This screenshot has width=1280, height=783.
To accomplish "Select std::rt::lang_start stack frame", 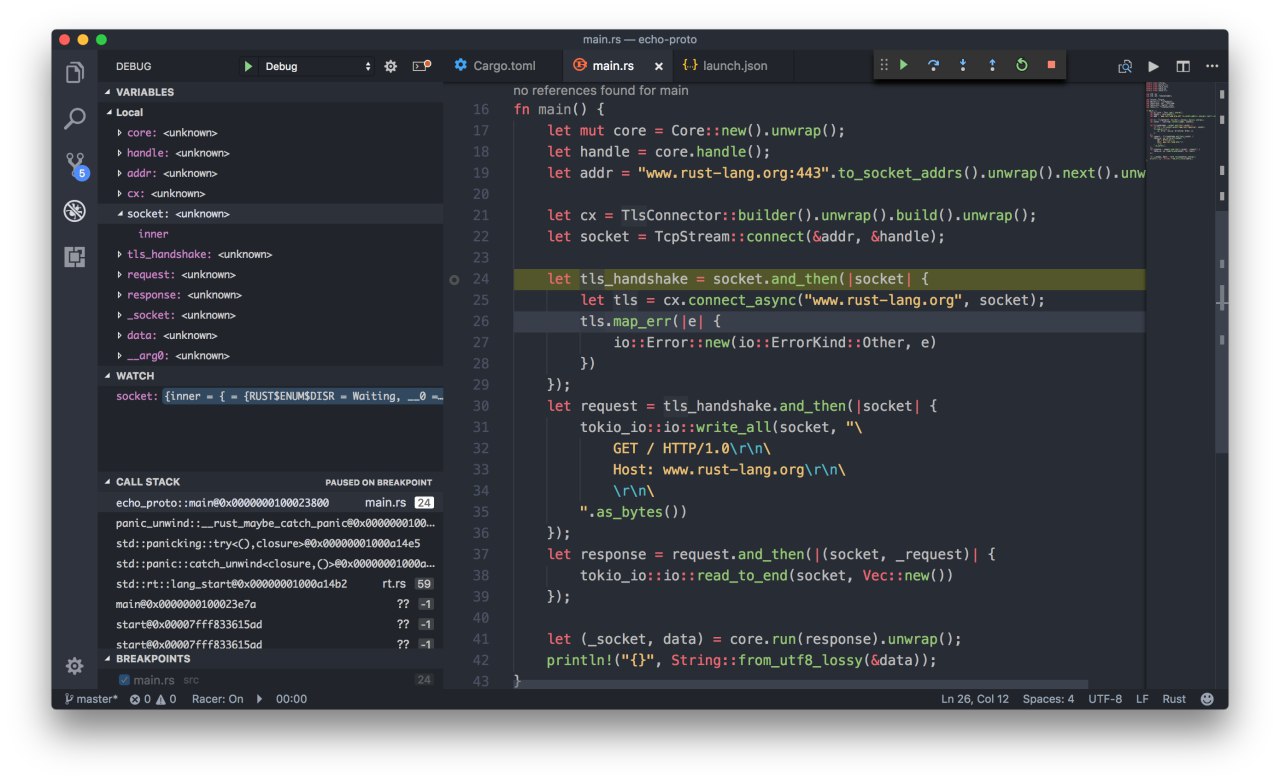I will [270, 584].
